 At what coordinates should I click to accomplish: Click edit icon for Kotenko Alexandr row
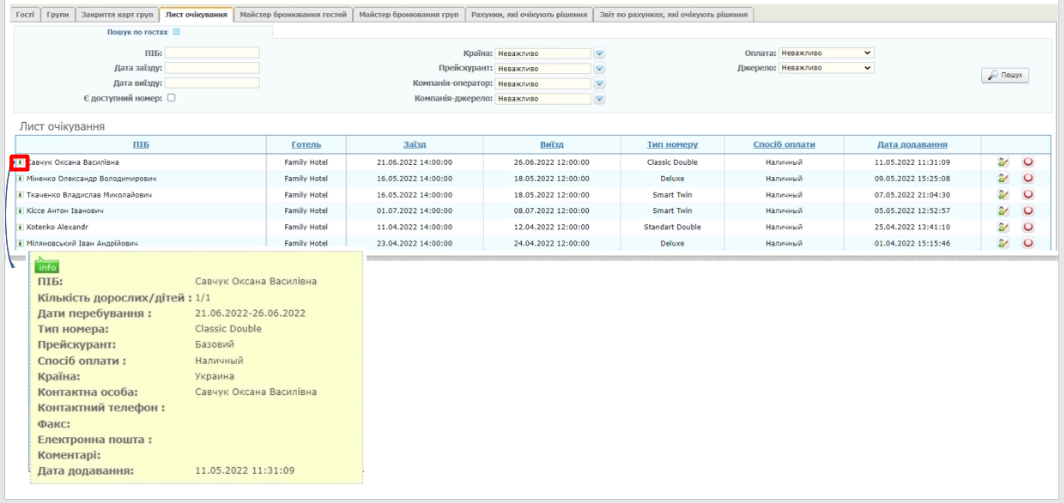(x=1003, y=227)
